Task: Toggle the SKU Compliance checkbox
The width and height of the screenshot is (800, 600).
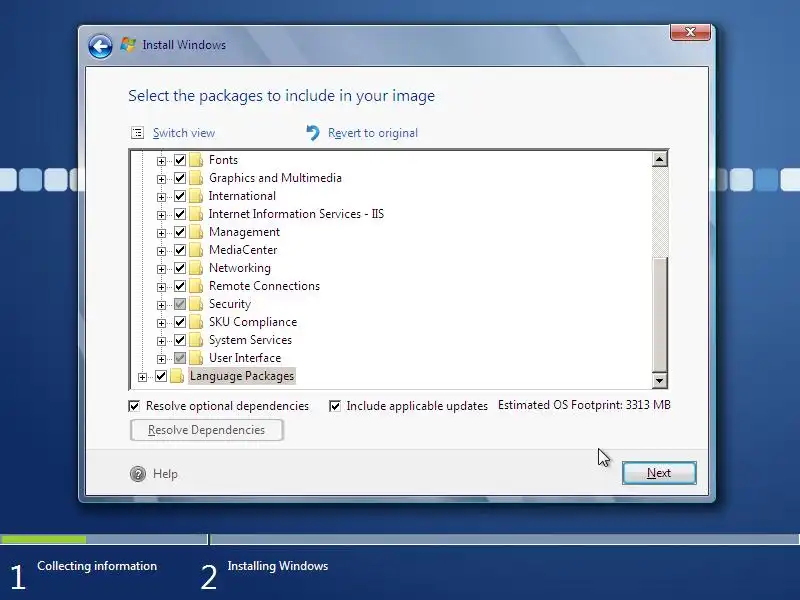Action: [x=180, y=322]
